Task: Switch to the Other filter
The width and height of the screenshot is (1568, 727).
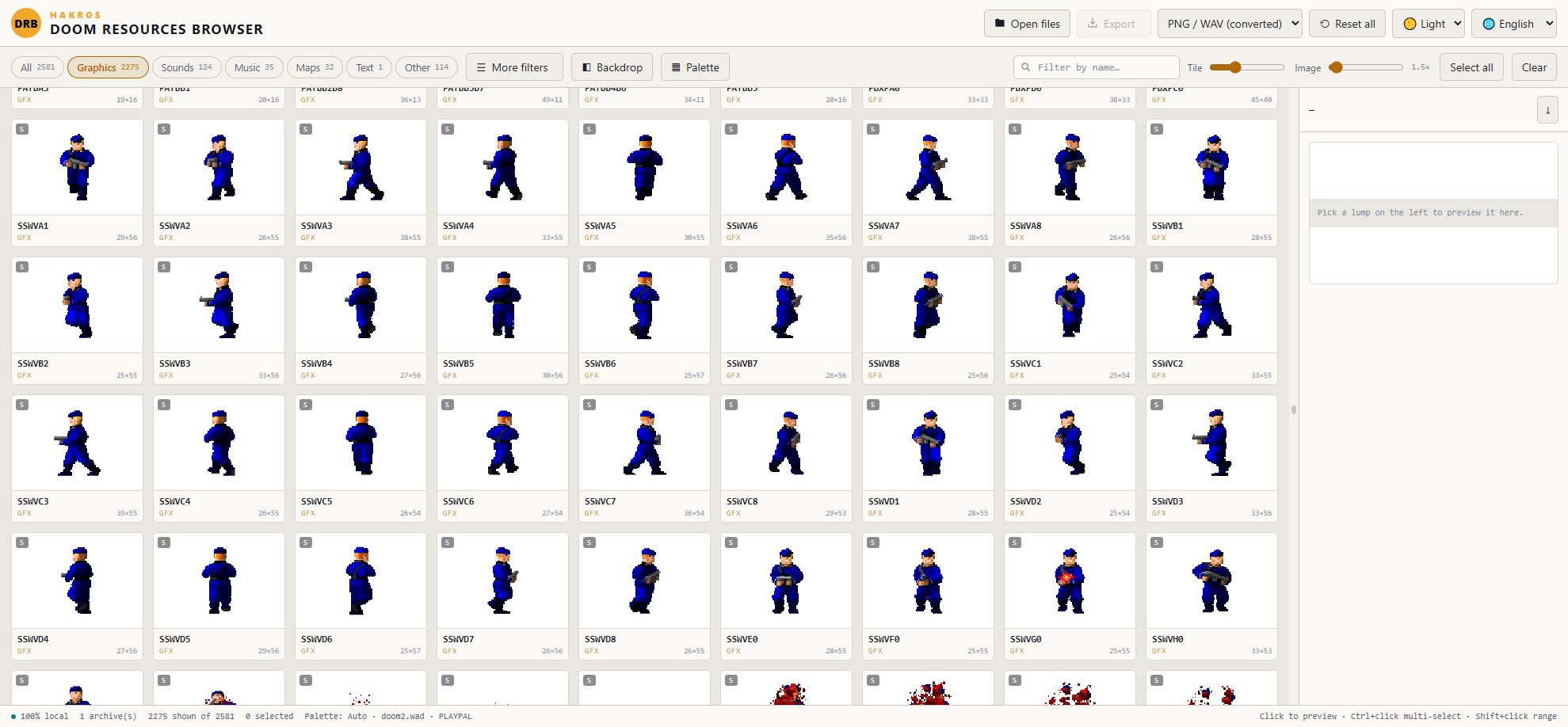Action: (426, 67)
